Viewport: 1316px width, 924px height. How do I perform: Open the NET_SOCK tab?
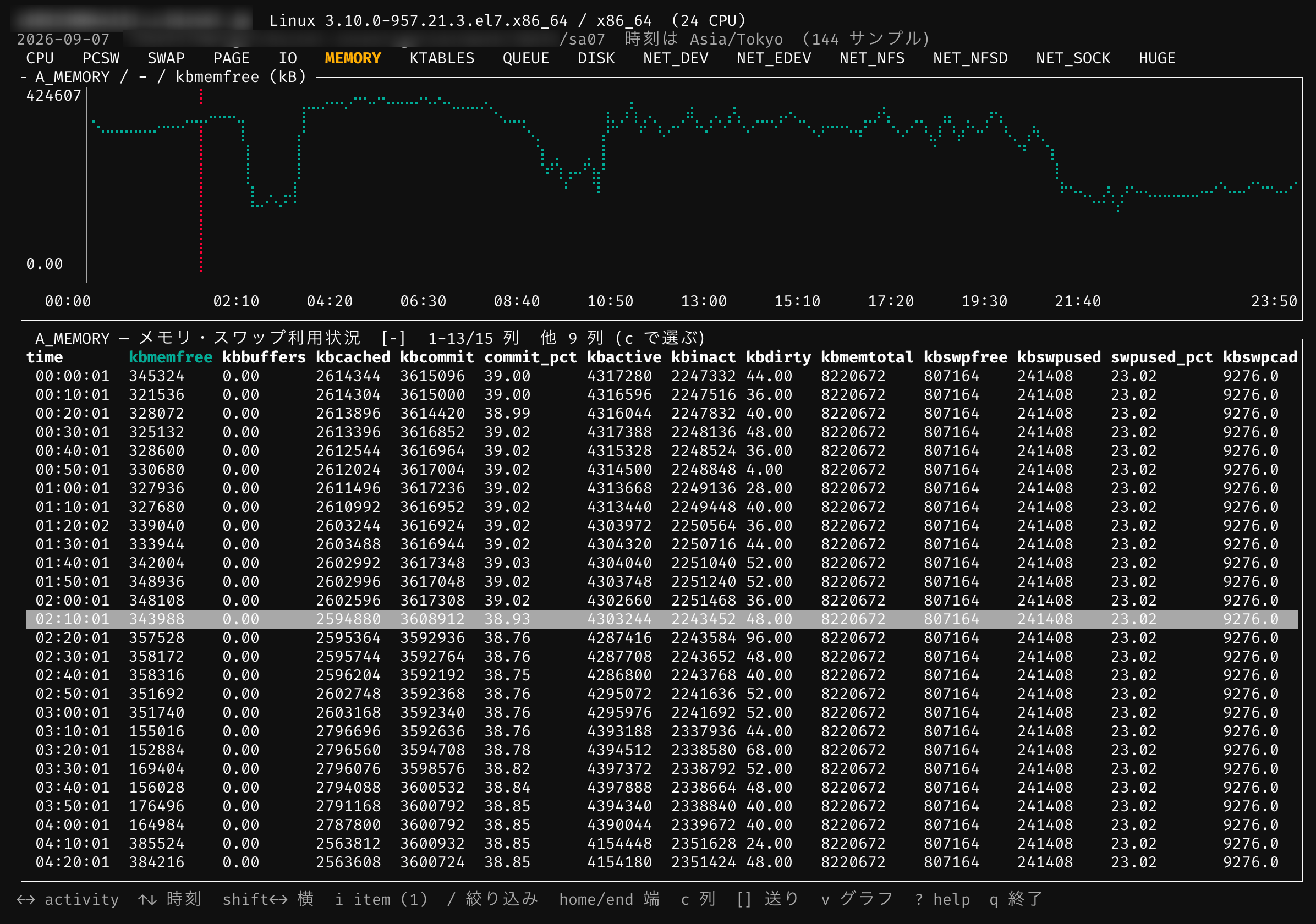(1073, 58)
